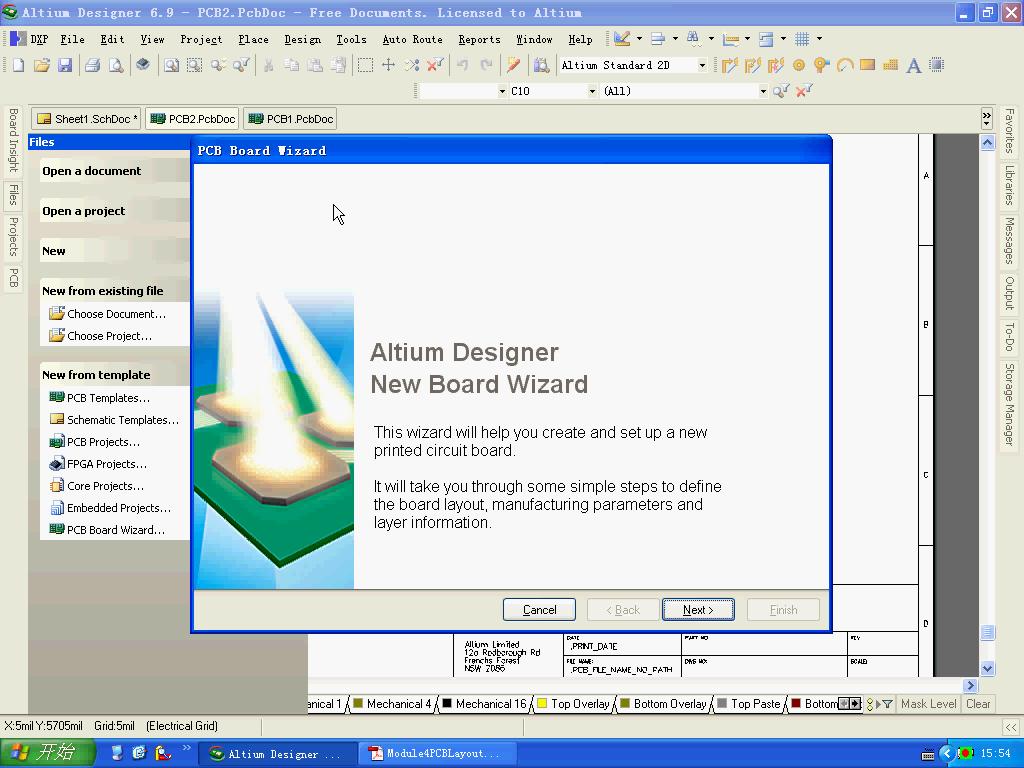Click the Clear Filter red X icon

click(435, 65)
